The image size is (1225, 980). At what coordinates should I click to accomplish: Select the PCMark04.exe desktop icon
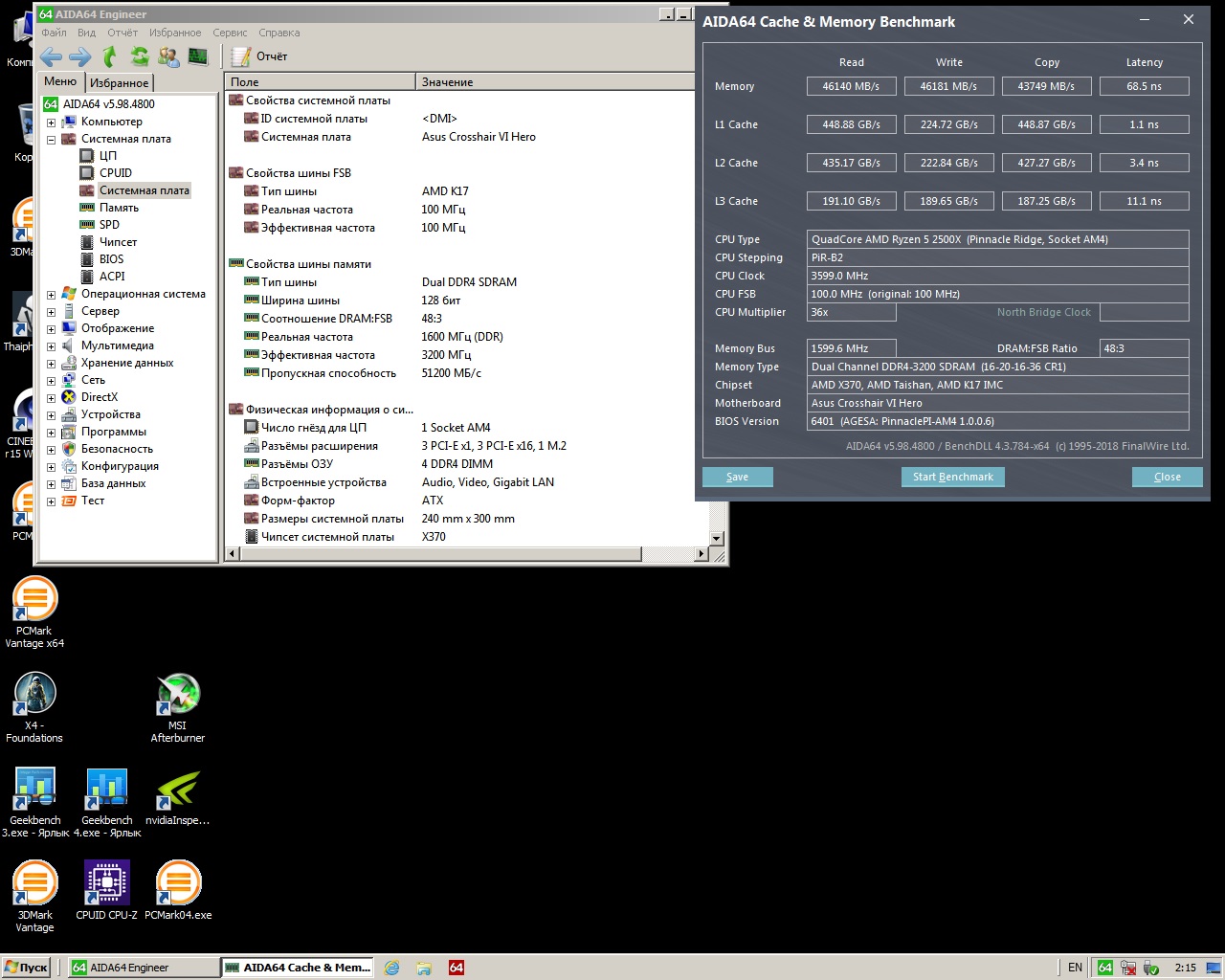178,890
